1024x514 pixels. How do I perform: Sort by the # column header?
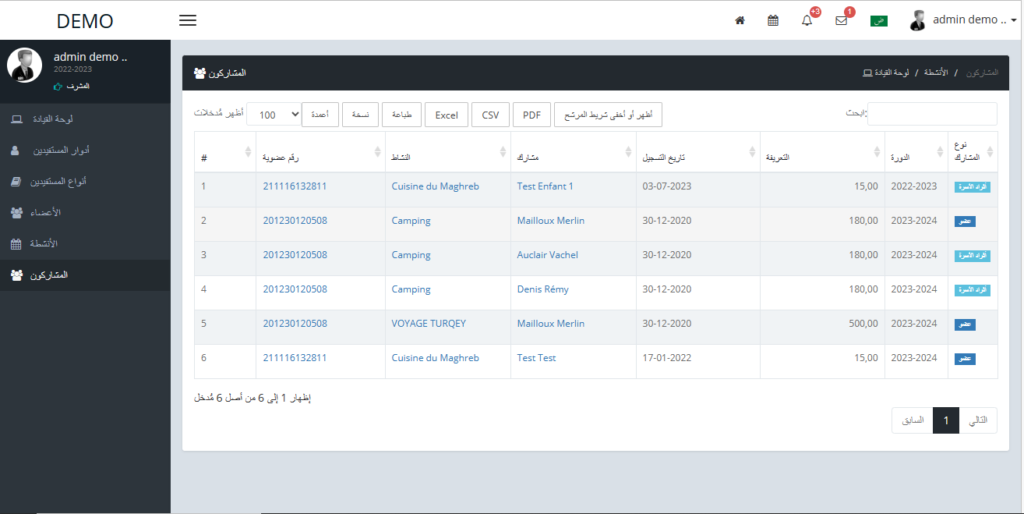(x=225, y=152)
